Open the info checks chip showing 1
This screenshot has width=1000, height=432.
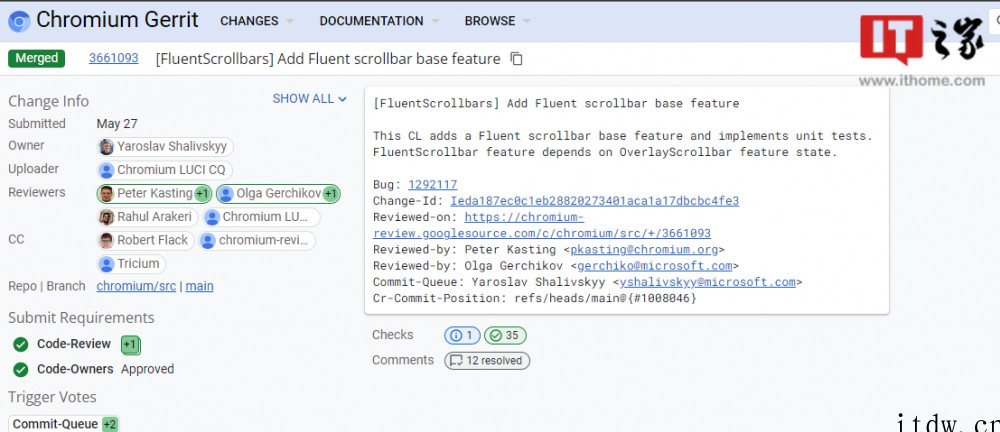(x=462, y=336)
